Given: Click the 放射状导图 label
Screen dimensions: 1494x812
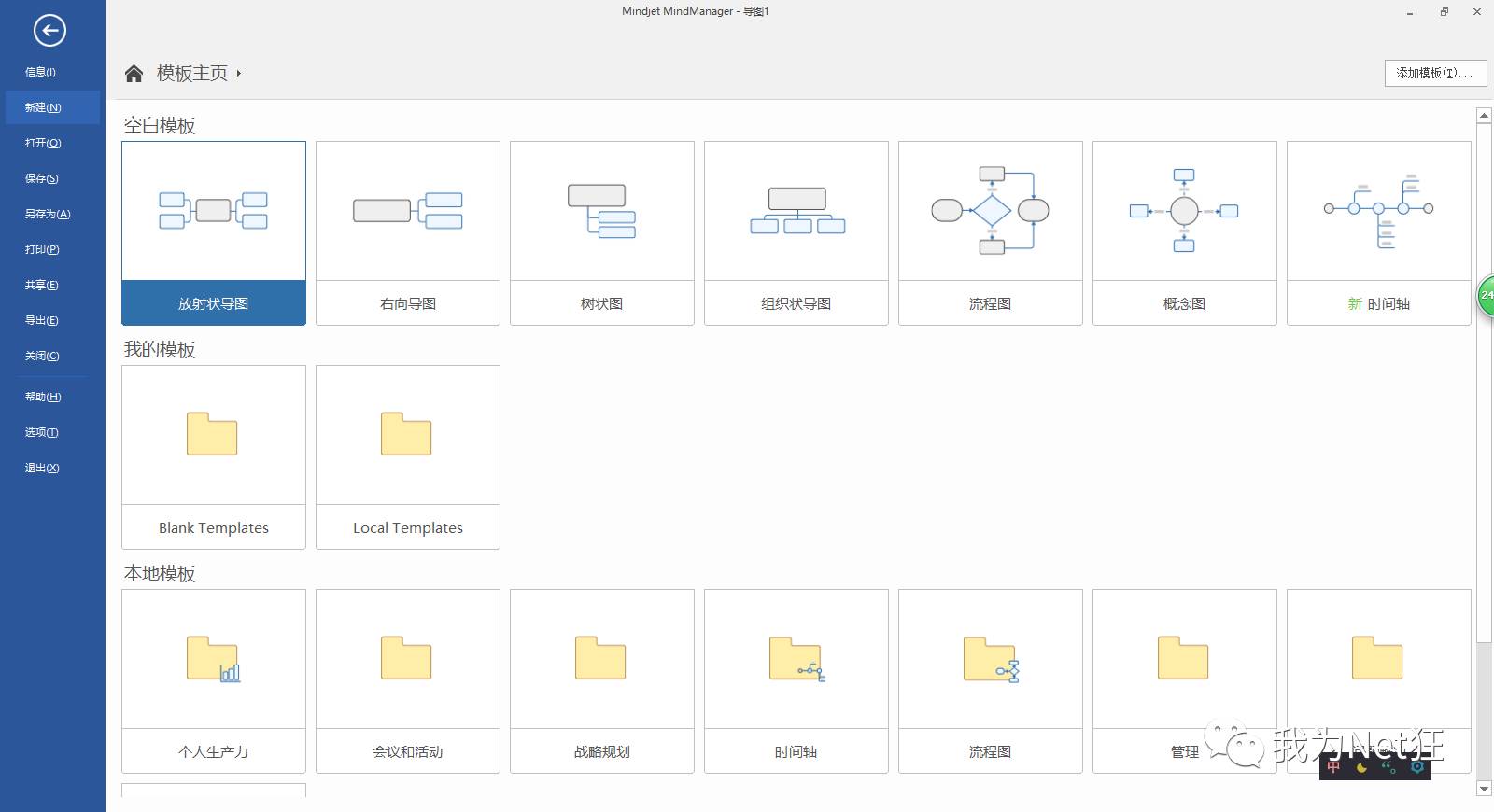Looking at the screenshot, I should click(213, 303).
